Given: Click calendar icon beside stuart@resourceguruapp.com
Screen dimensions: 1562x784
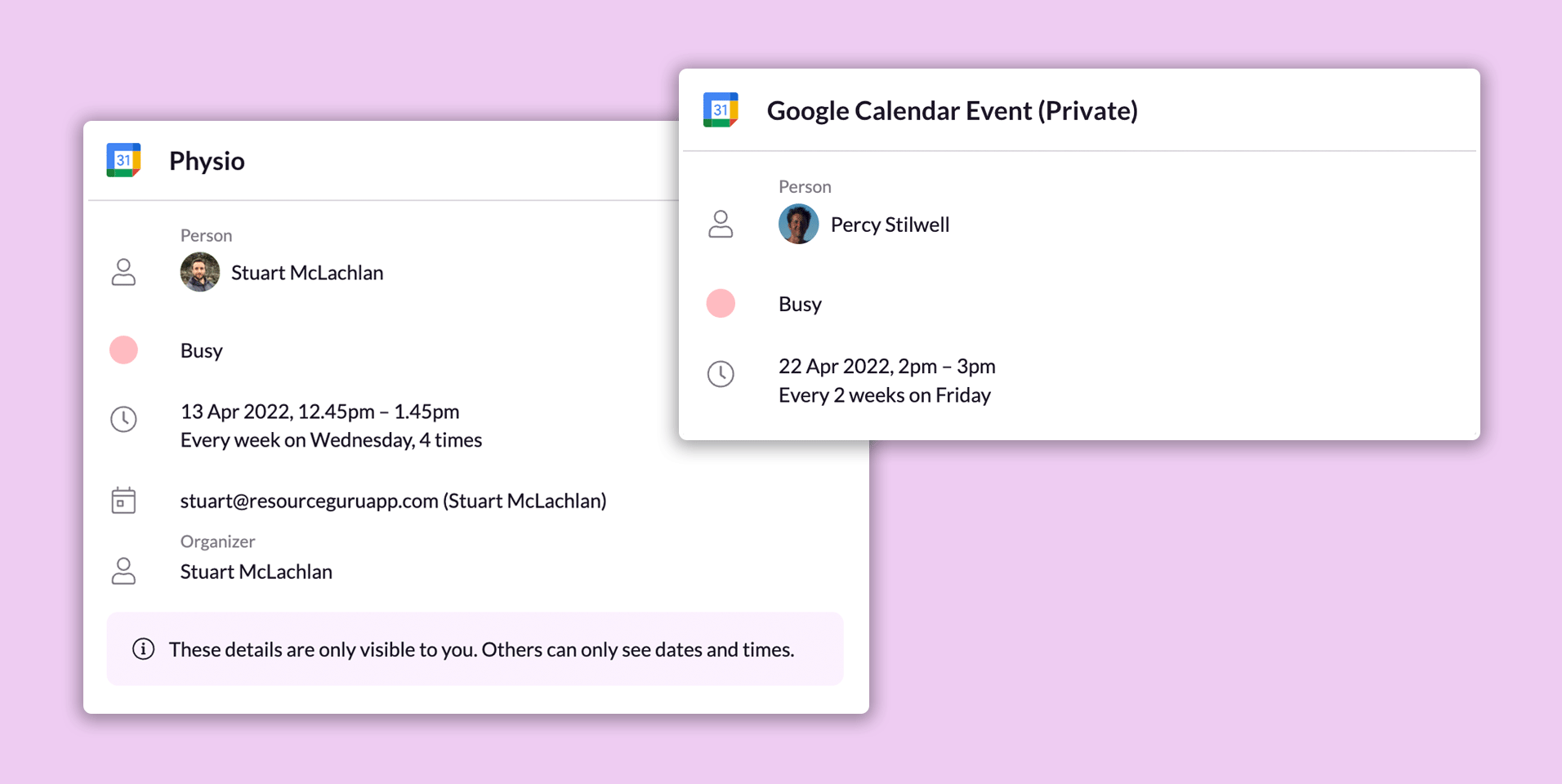Looking at the screenshot, I should pyautogui.click(x=123, y=501).
